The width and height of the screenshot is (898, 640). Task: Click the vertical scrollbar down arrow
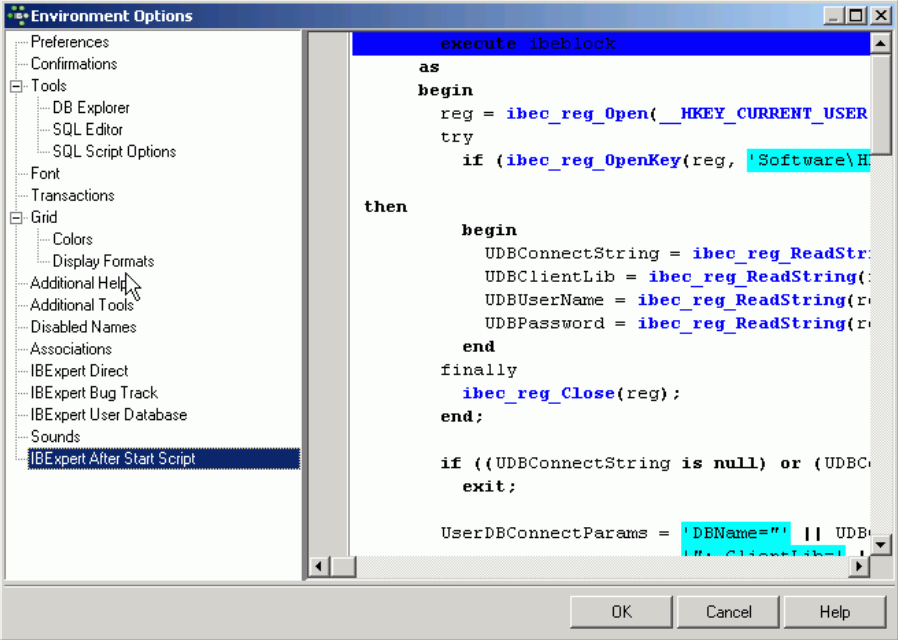tap(880, 545)
